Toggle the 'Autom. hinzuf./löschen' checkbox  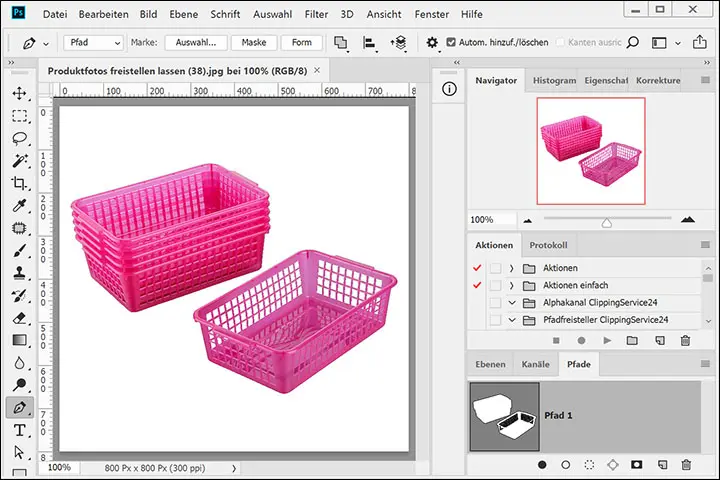450,43
